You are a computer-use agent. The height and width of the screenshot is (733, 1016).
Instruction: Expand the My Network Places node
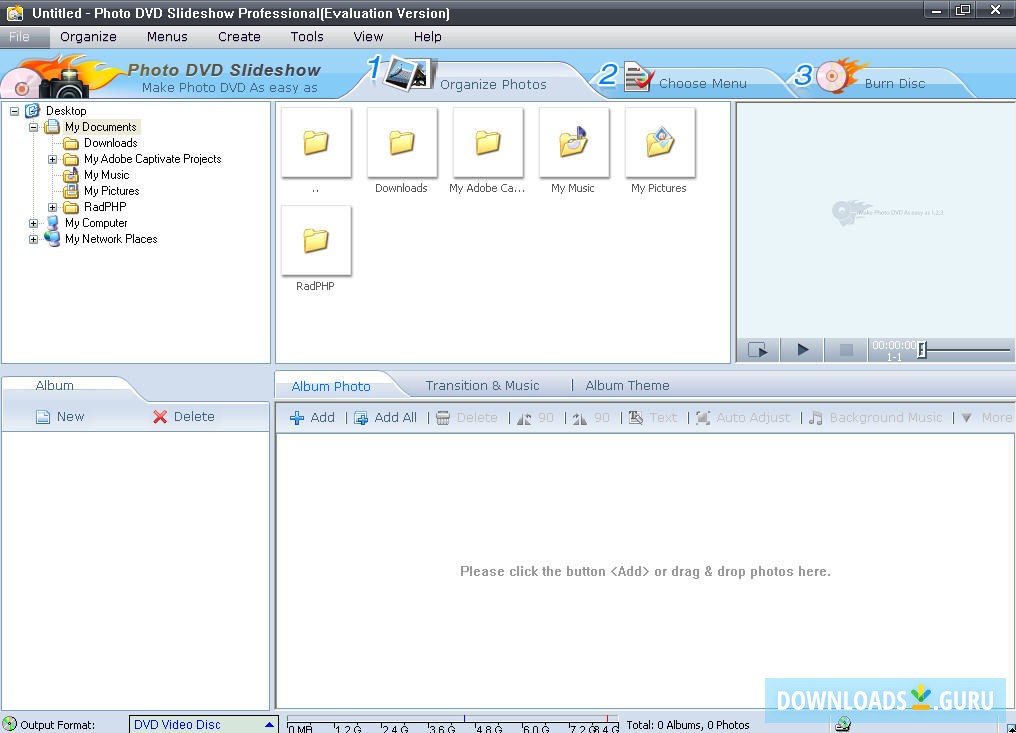point(33,239)
